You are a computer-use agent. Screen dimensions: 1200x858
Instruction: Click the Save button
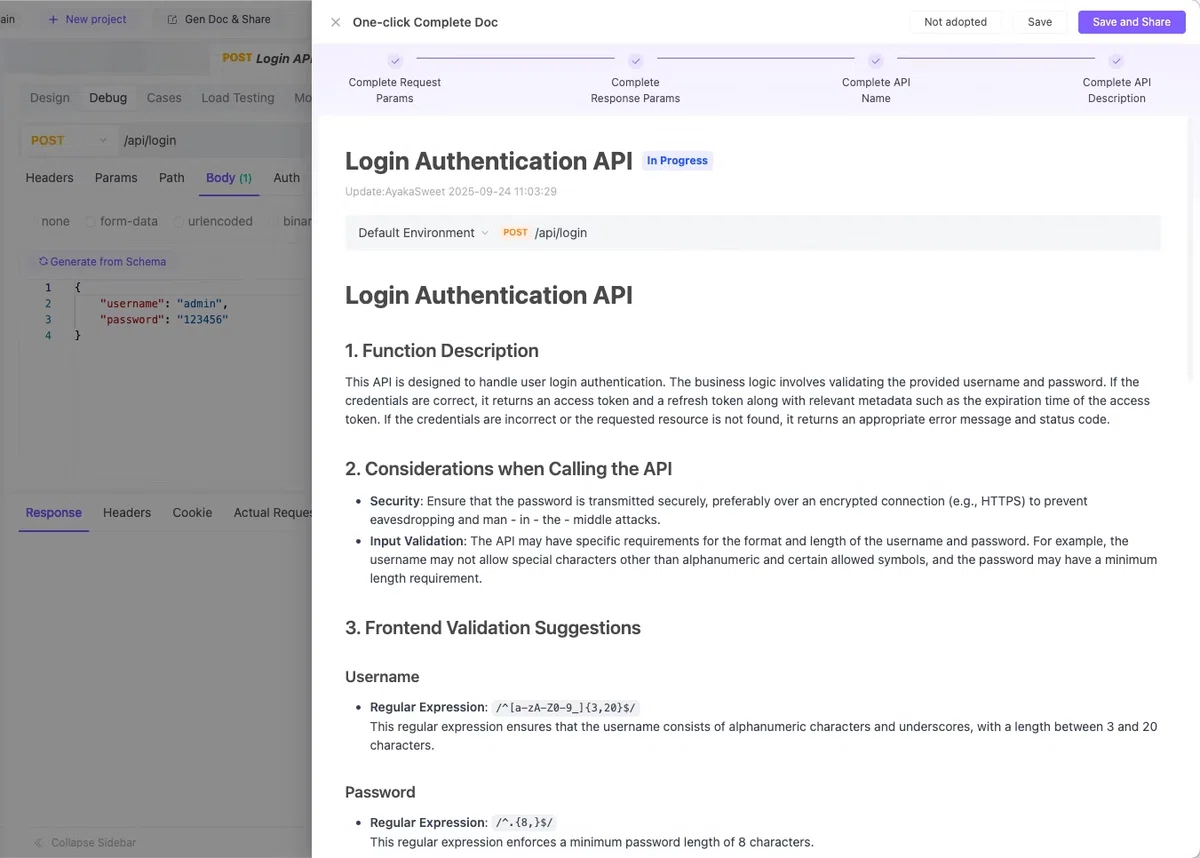(x=1040, y=22)
